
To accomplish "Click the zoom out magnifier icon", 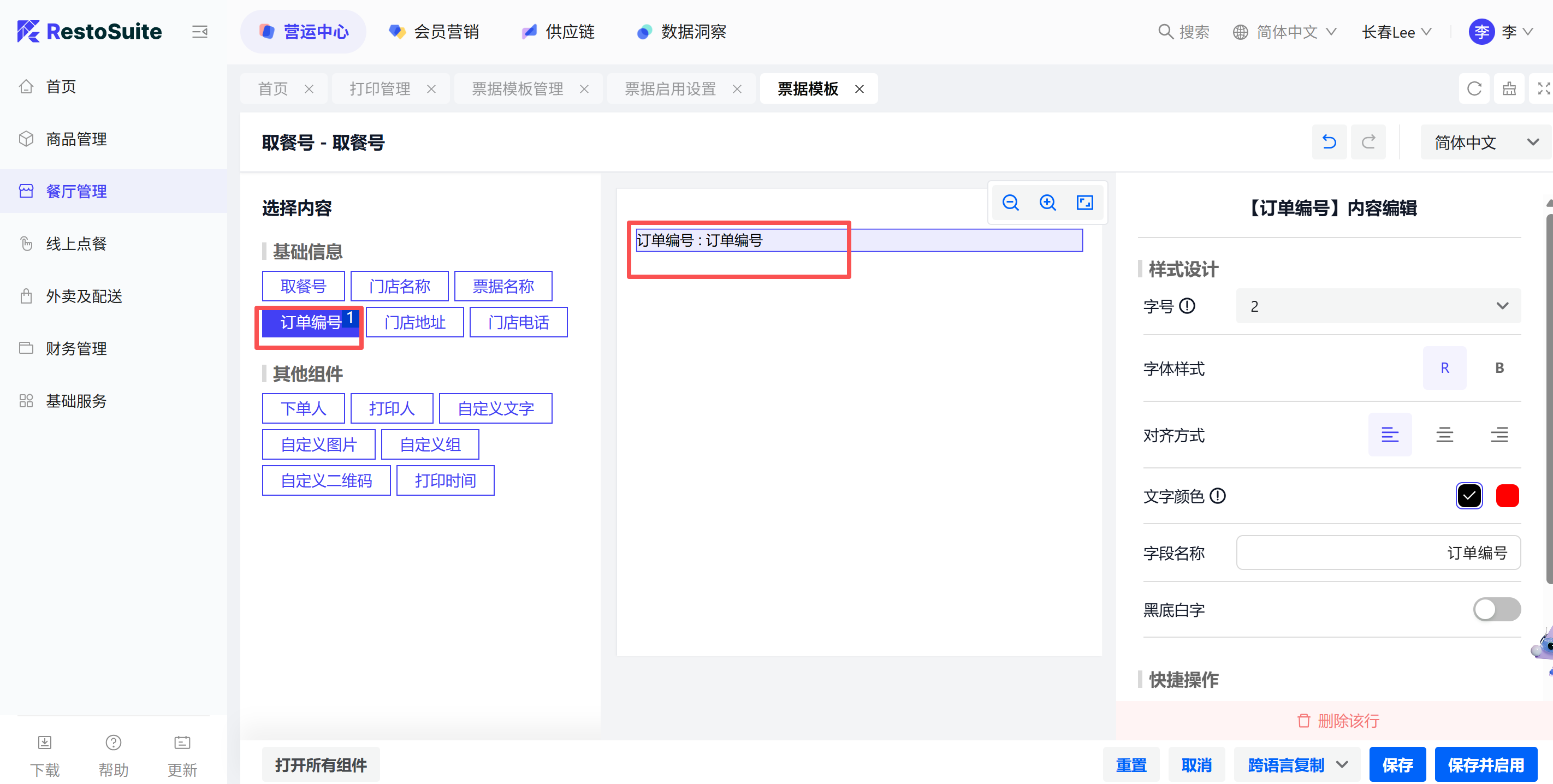I will (x=1010, y=203).
